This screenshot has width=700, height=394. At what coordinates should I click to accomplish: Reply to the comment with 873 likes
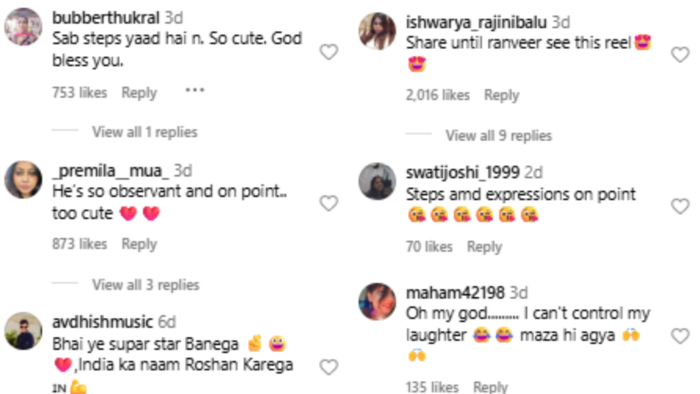click(139, 244)
